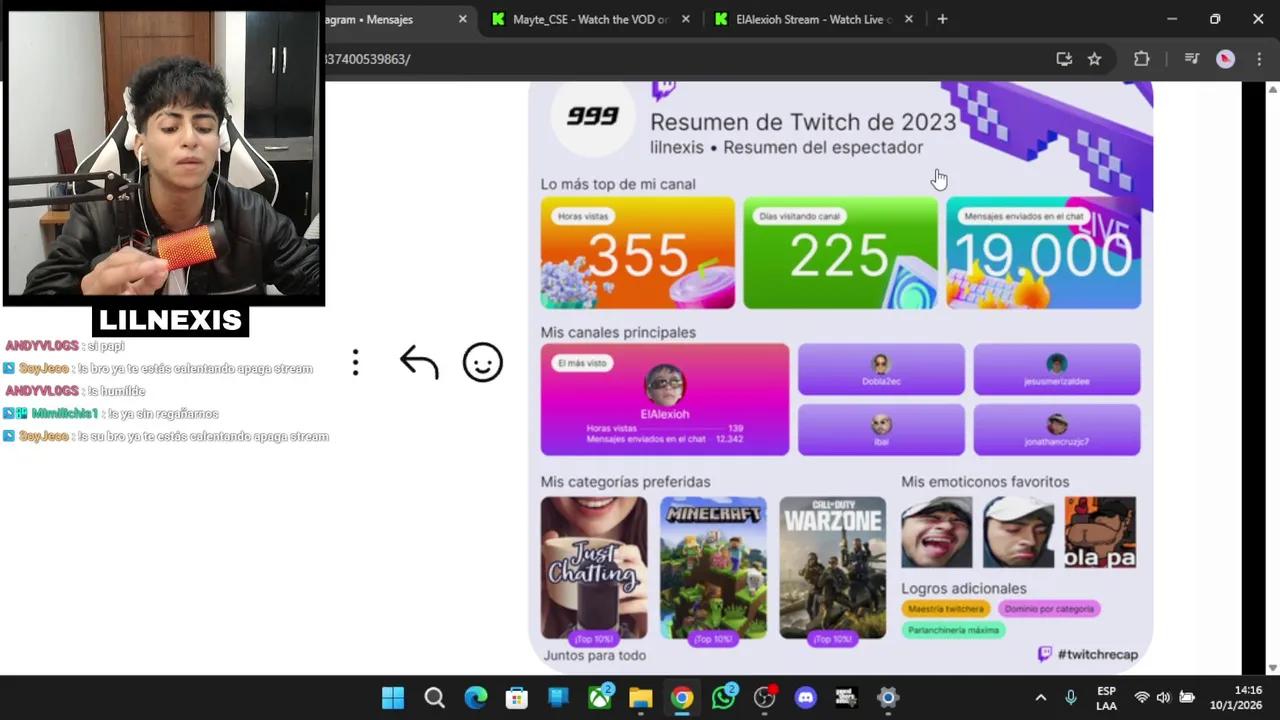React with the emoji smiley icon
The height and width of the screenshot is (720, 1280).
[482, 363]
